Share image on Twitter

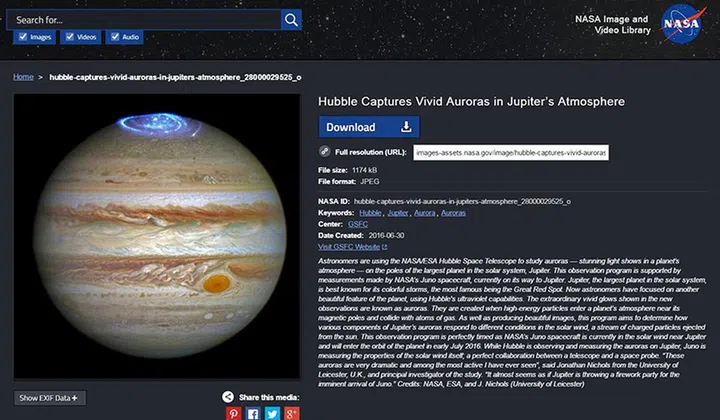[272, 413]
